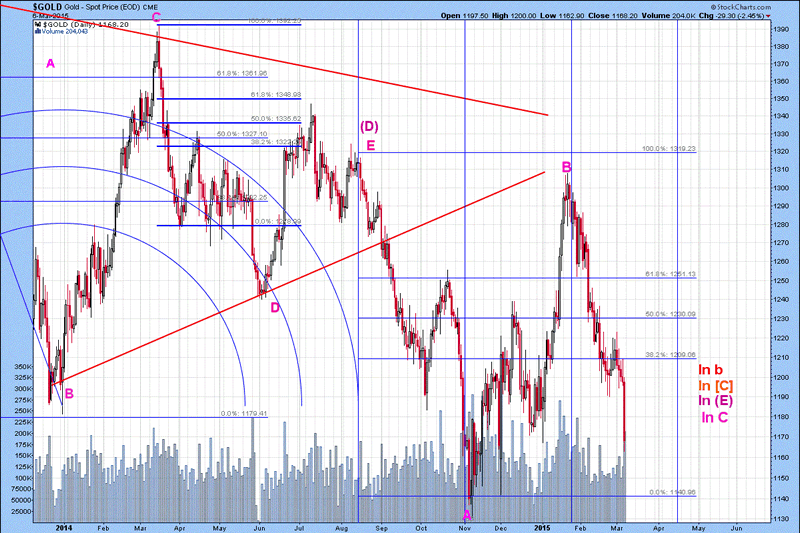Click the Oct label on the time axis
The width and height of the screenshot is (800, 533).
[x=421, y=528]
